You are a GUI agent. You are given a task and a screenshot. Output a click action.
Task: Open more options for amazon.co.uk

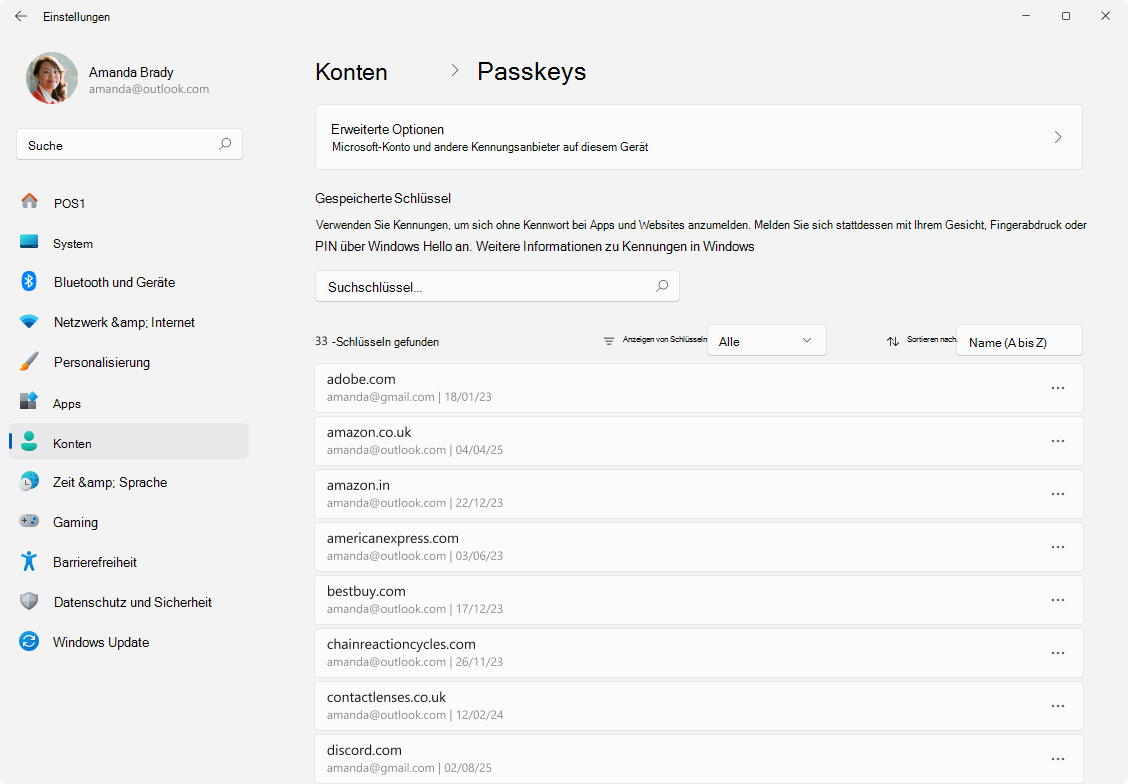[x=1058, y=441]
